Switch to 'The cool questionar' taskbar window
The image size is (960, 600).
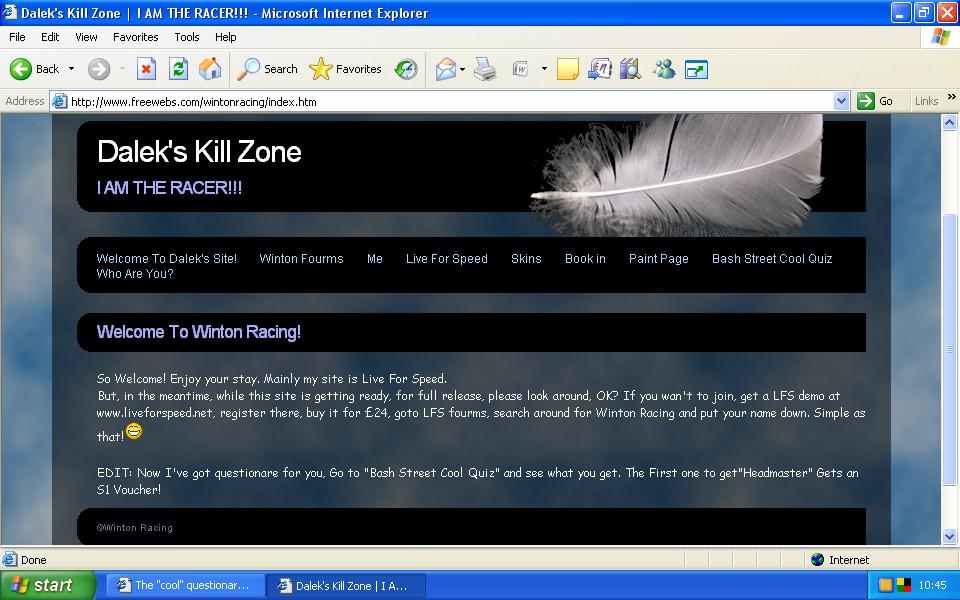click(186, 585)
